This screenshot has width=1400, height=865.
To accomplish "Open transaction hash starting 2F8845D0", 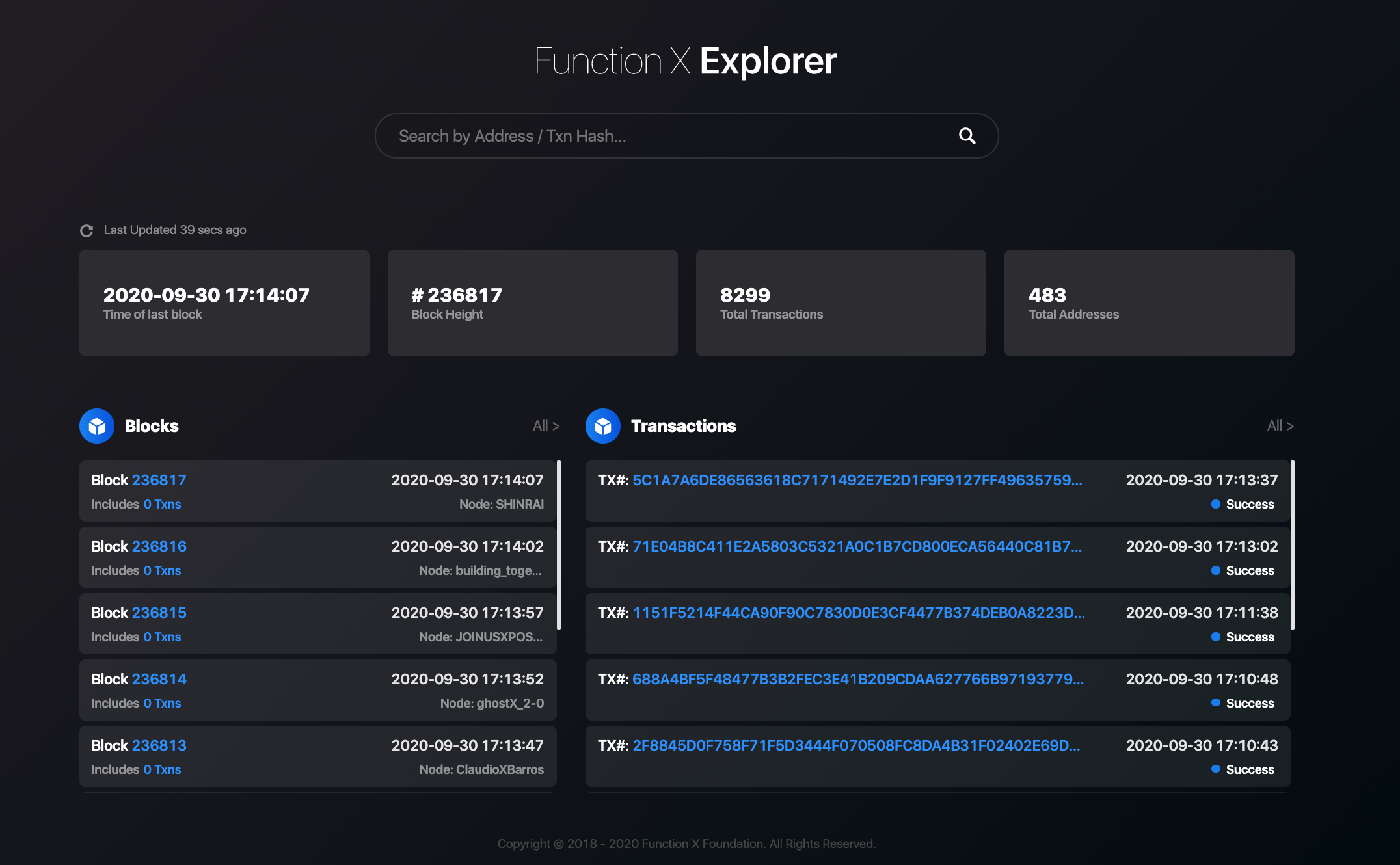I will tap(856, 745).
